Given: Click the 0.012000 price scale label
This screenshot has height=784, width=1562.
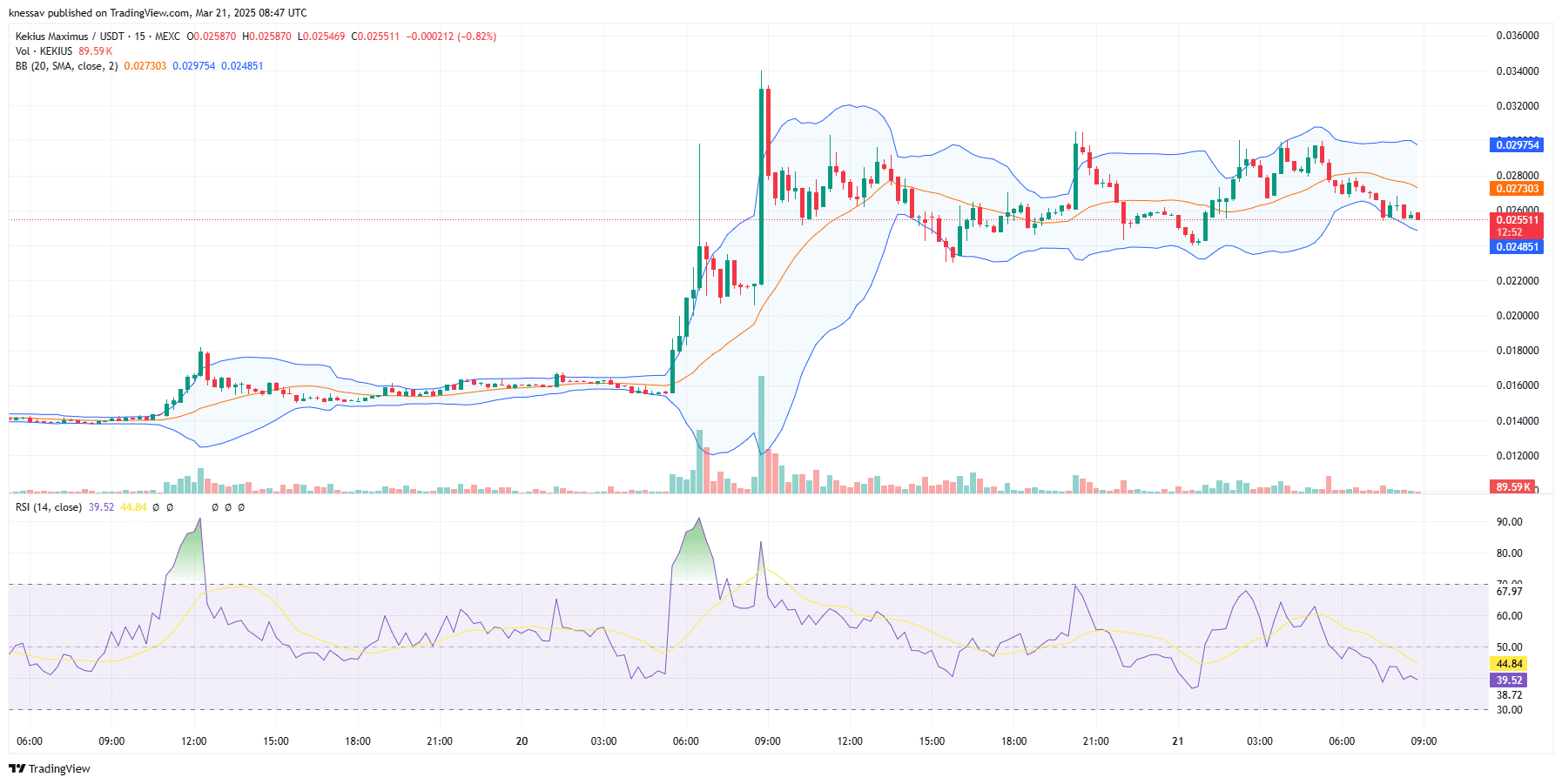Looking at the screenshot, I should [x=1518, y=456].
